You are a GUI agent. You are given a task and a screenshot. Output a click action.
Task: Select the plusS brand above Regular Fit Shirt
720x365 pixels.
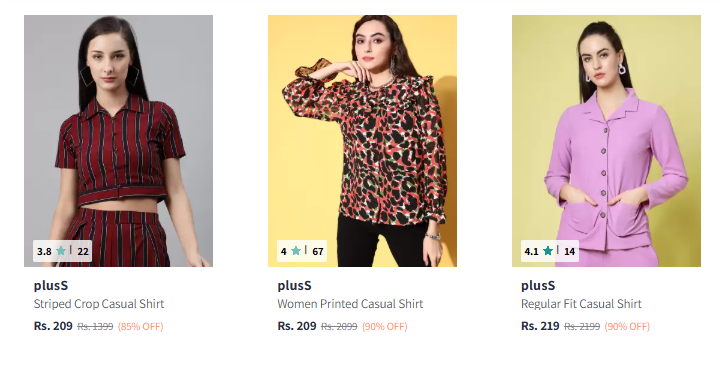tap(538, 286)
